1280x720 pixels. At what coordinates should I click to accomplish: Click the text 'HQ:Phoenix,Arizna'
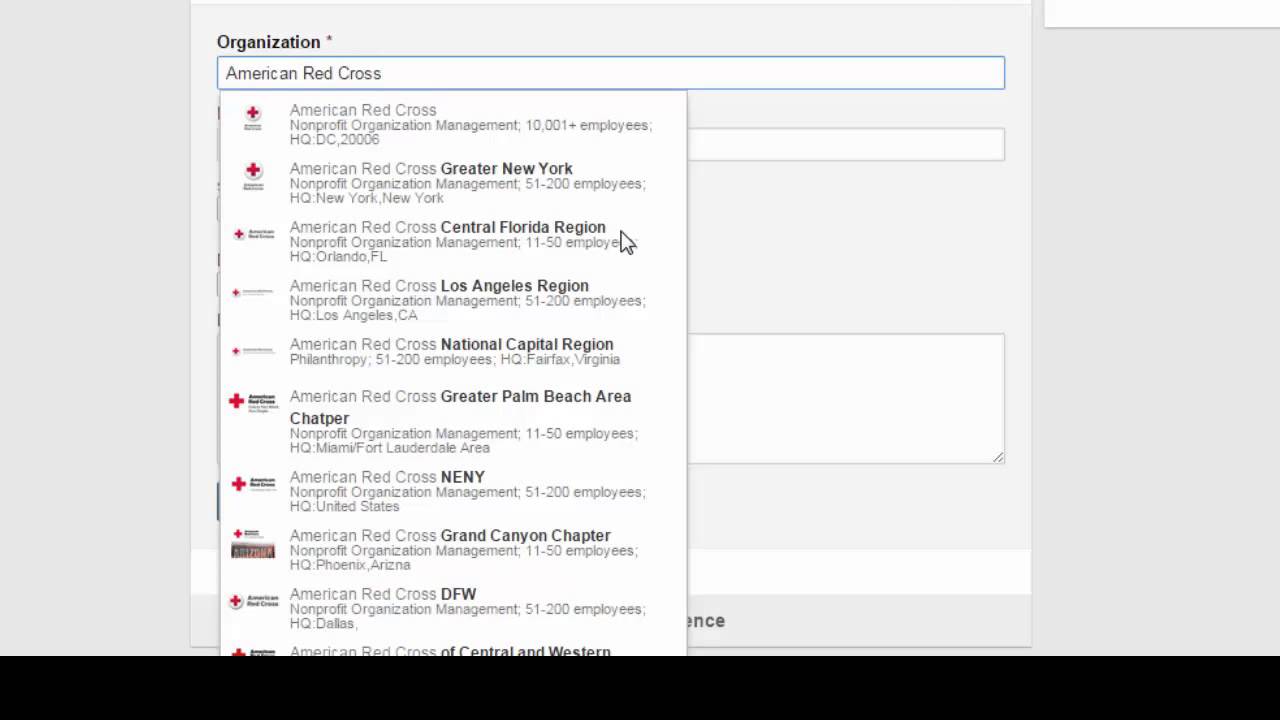(x=350, y=564)
